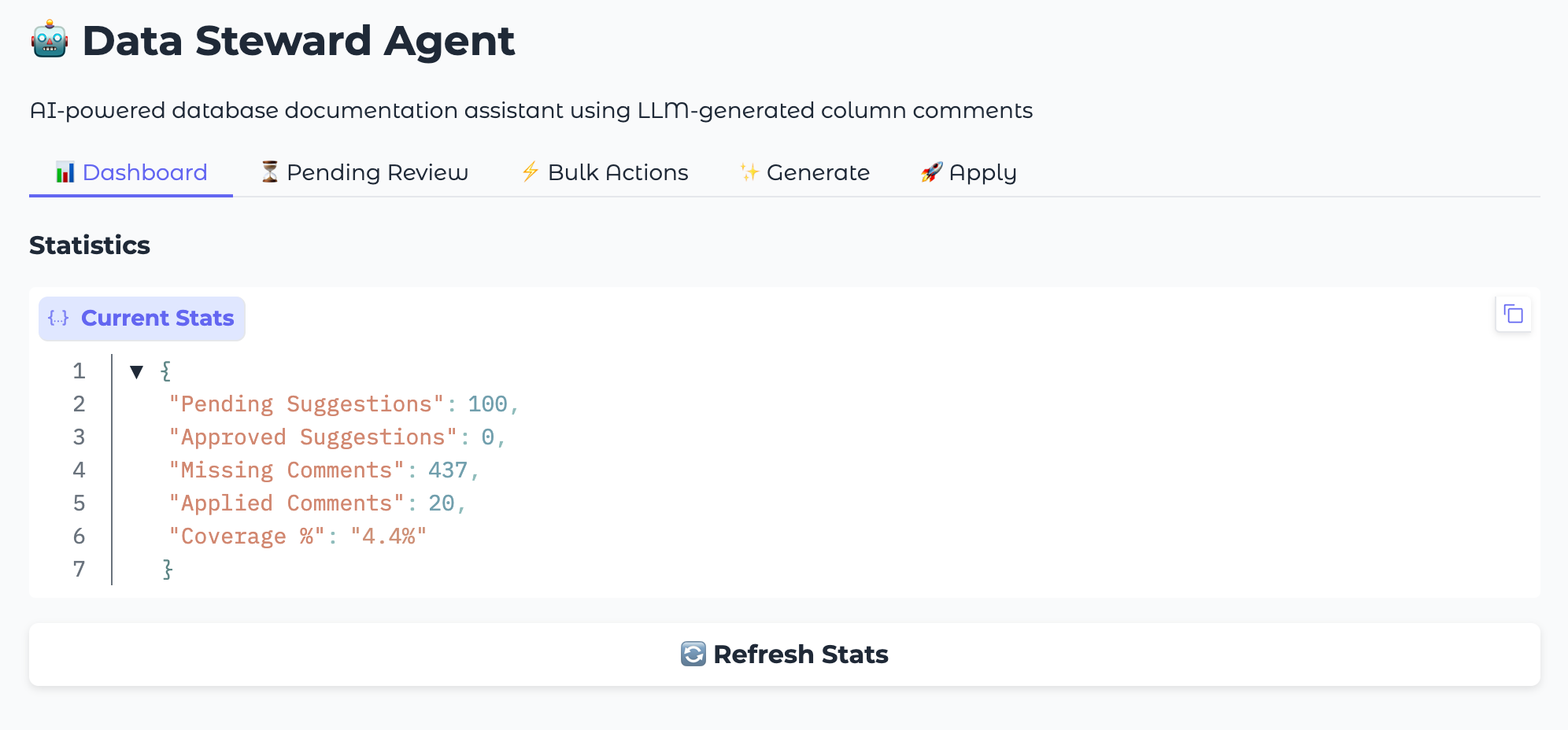Click the copy JSON icon
Image resolution: width=1568 pixels, height=730 pixels.
tap(1513, 315)
